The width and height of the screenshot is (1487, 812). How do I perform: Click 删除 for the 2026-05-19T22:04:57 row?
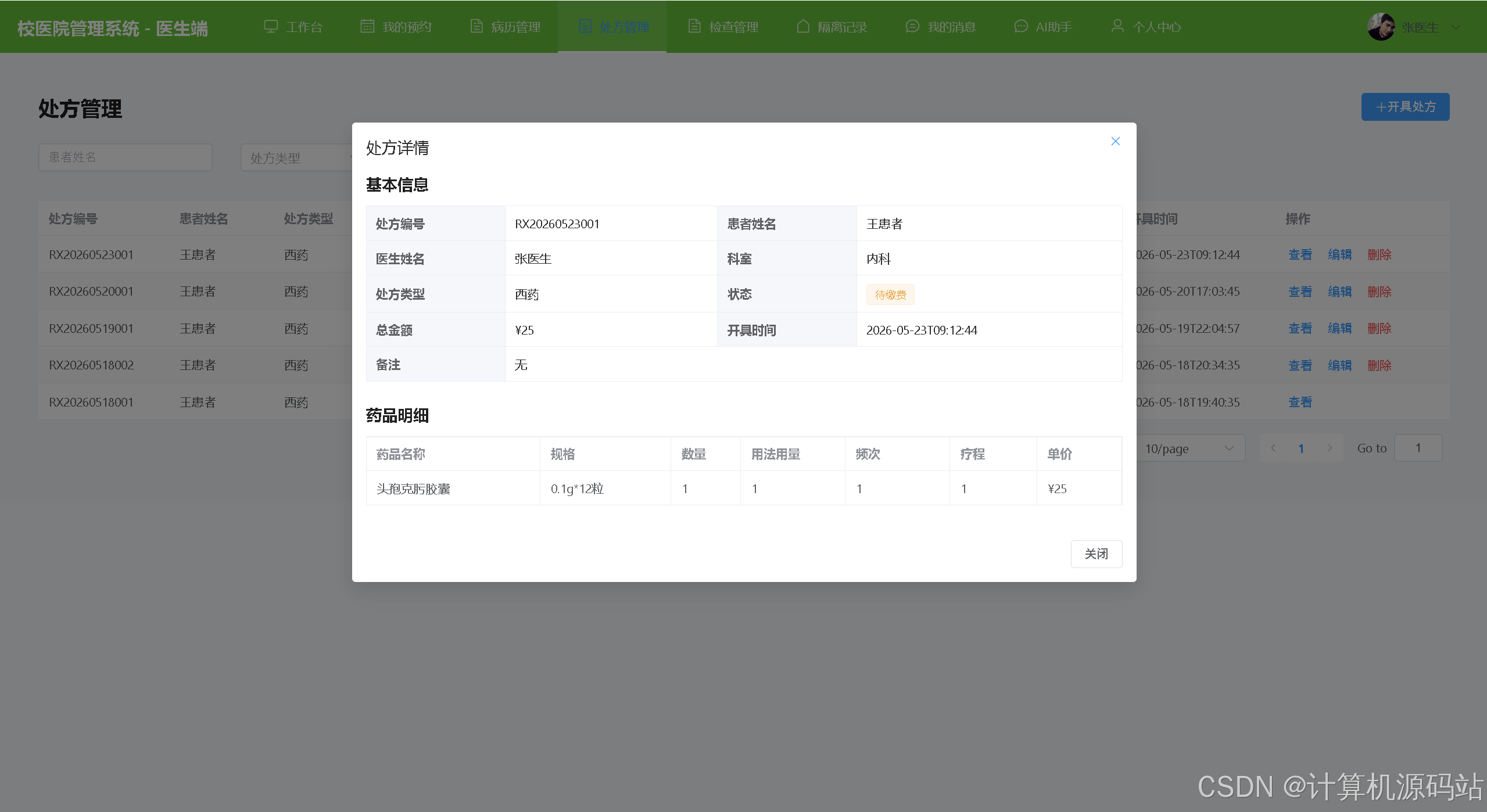1379,328
